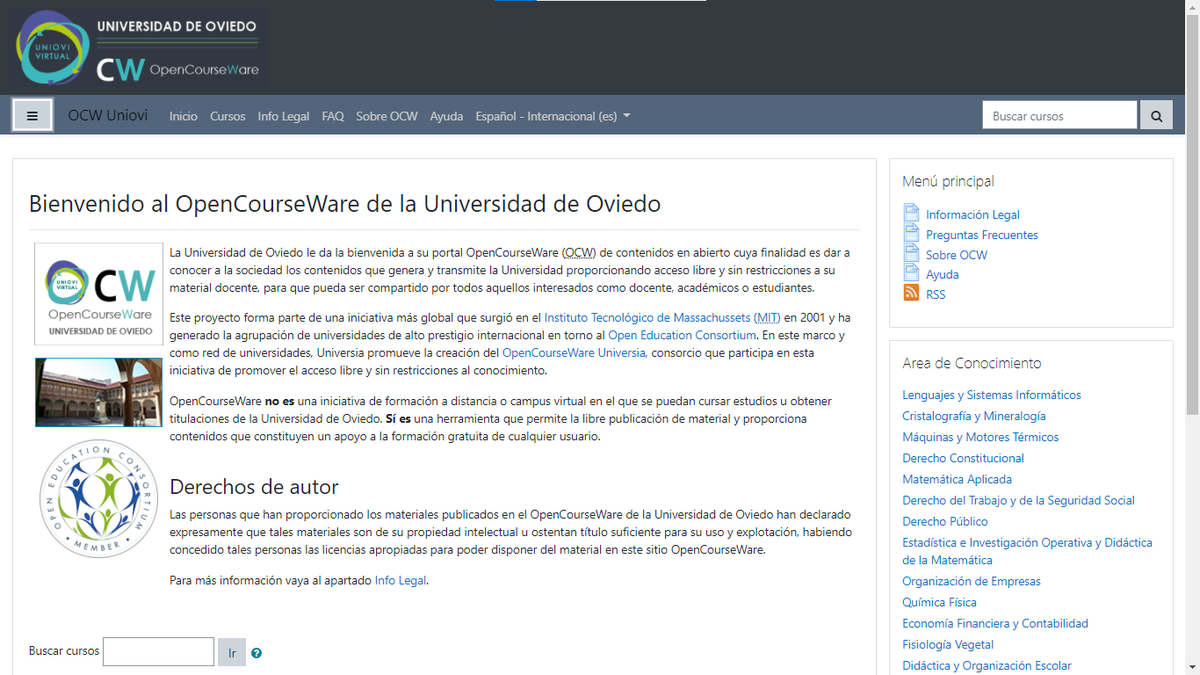Click the Area de Conocimiento block title
This screenshot has width=1200, height=675.
pos(971,363)
